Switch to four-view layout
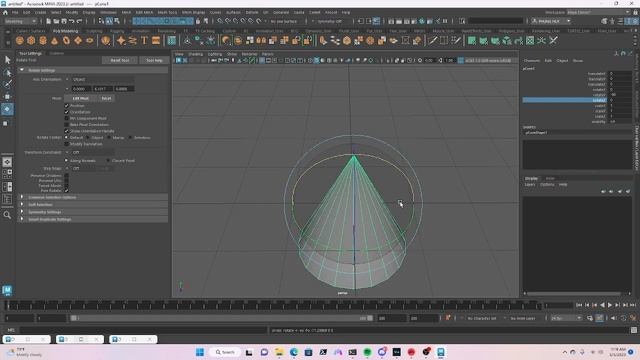Image resolution: width=640 pixels, height=360 pixels. point(7,174)
